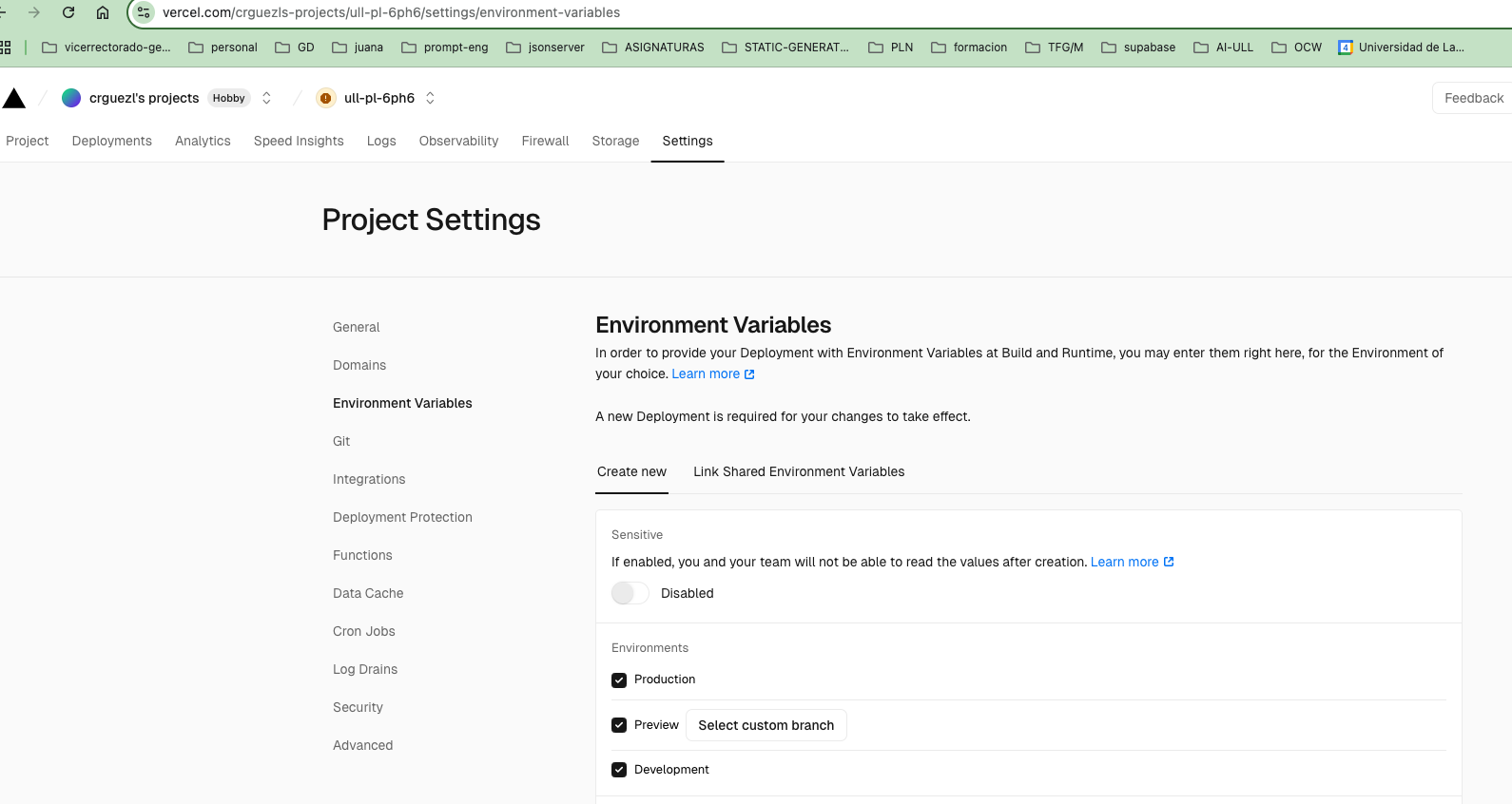This screenshot has width=1512, height=804.
Task: Open Select custom branch dropdown
Action: [x=766, y=725]
